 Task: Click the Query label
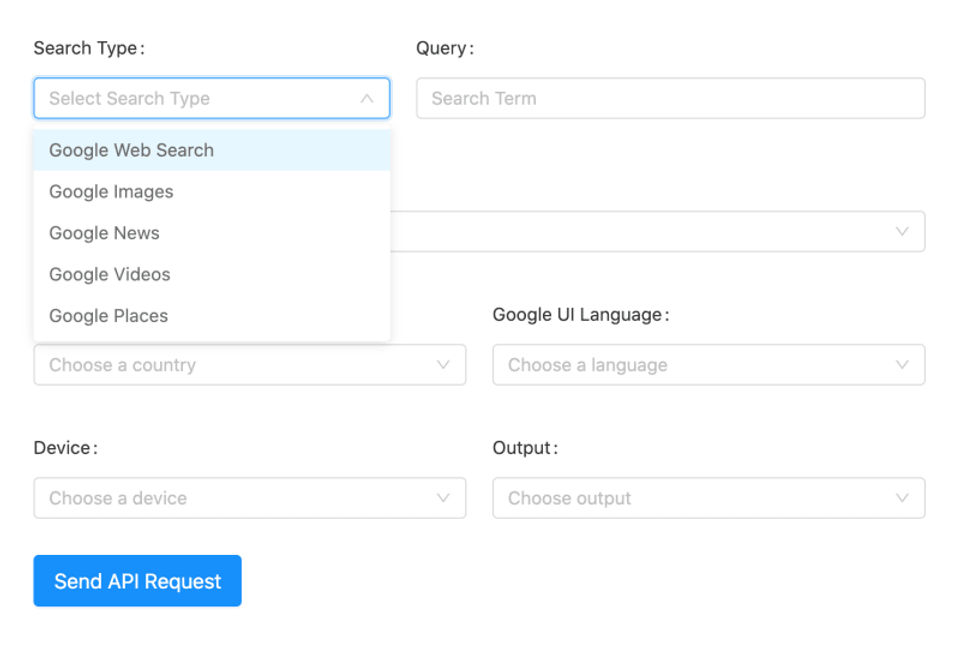[445, 48]
